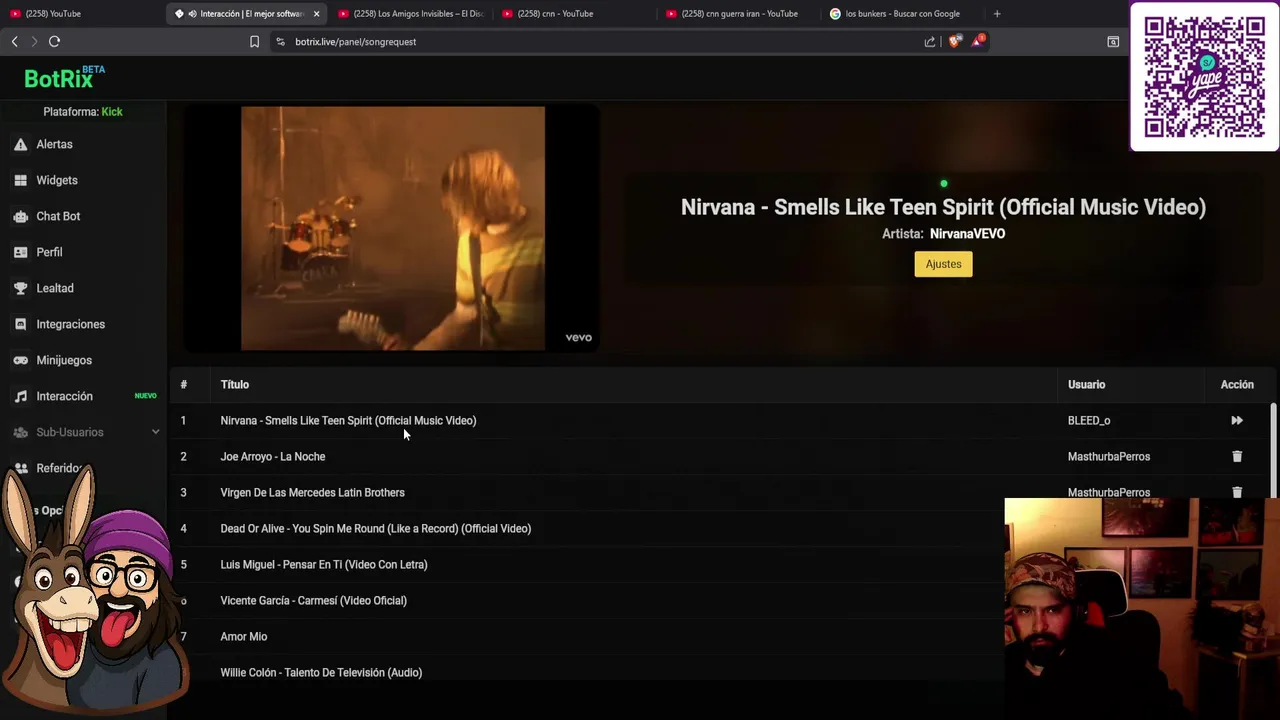The image size is (1280, 720).
Task: Click the user BLEED_o cell
Action: pos(1089,421)
